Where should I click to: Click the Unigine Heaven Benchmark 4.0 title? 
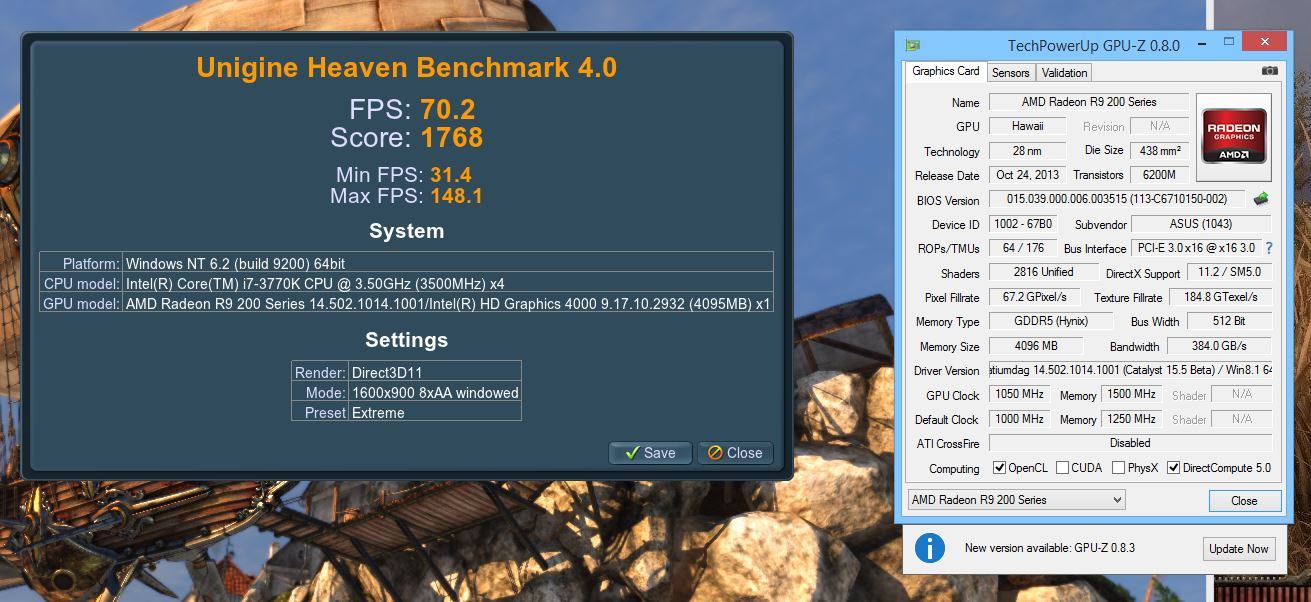407,67
